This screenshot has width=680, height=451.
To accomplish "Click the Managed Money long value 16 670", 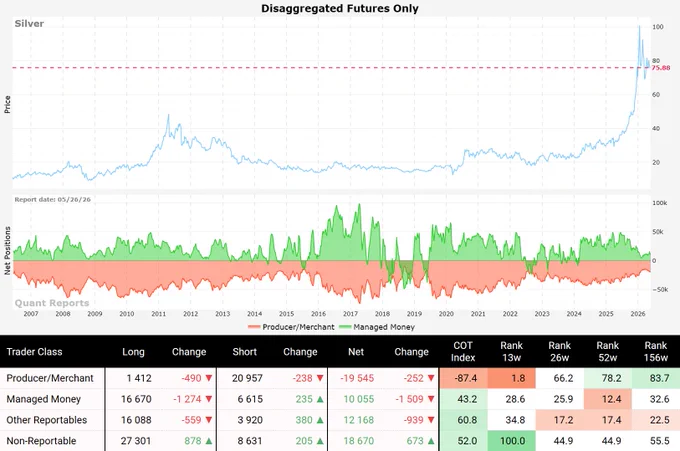I will coord(136,399).
